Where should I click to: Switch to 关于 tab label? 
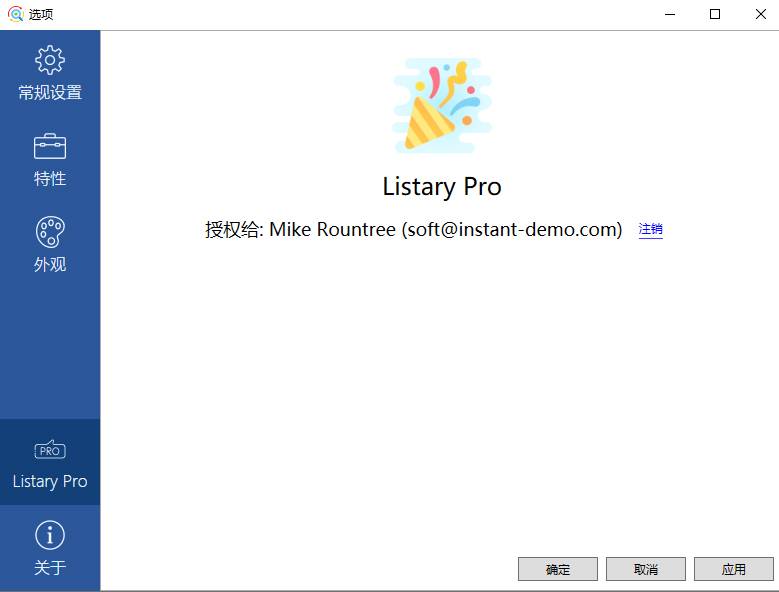[x=50, y=567]
